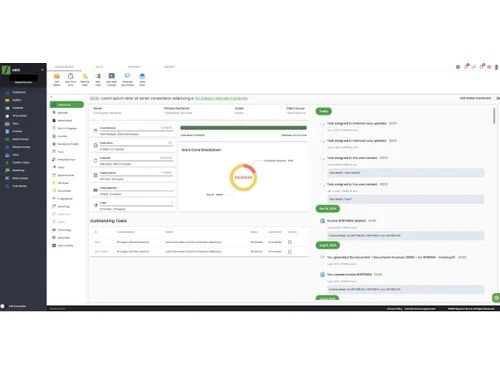Click the Edit Matter Dashboard link
This screenshot has height=375, width=500.
475,98
